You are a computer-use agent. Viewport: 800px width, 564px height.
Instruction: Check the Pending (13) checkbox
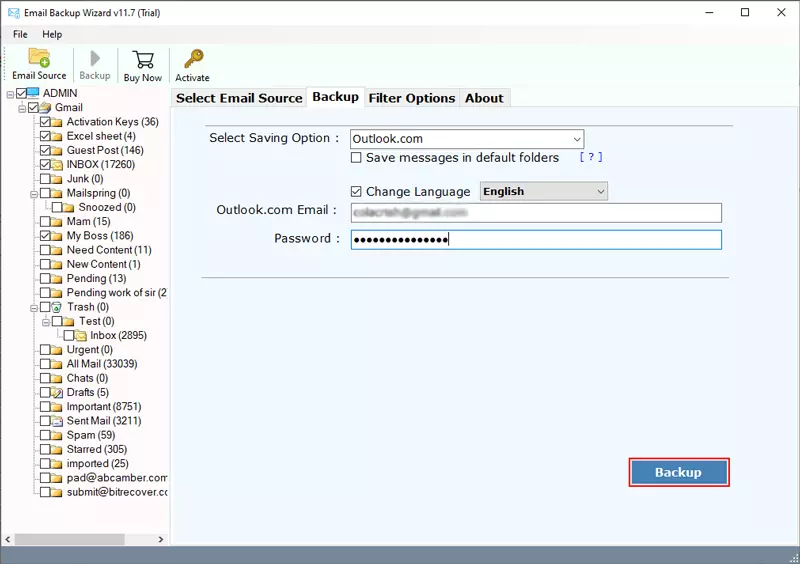click(x=45, y=278)
